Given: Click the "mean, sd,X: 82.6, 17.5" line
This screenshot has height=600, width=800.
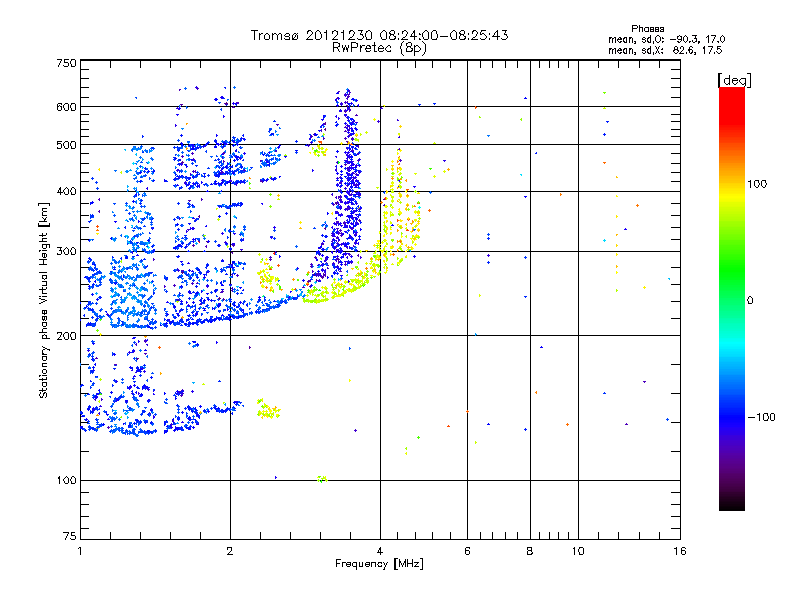Looking at the screenshot, I should click(665, 50).
